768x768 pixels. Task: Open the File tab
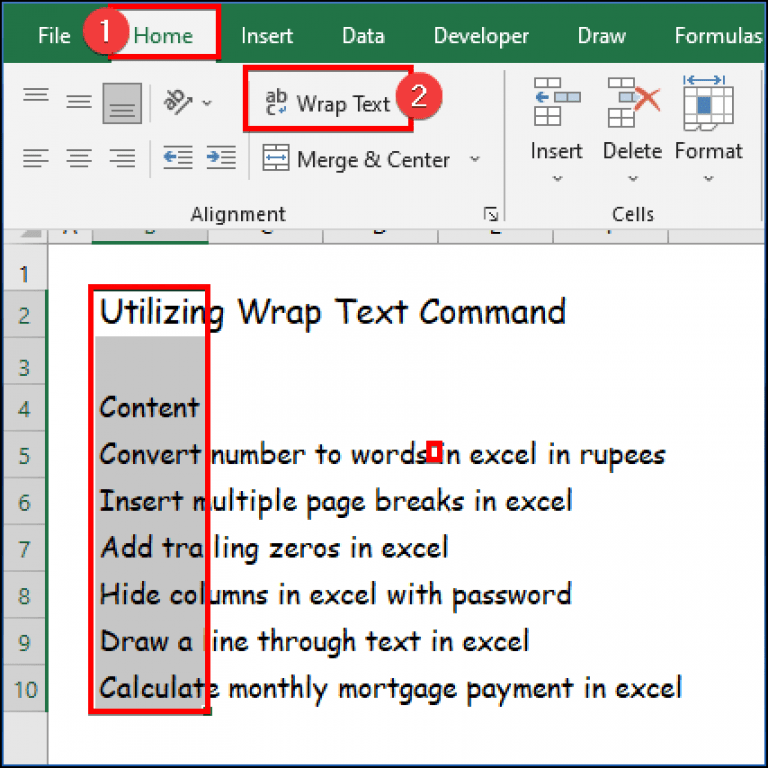click(x=54, y=35)
